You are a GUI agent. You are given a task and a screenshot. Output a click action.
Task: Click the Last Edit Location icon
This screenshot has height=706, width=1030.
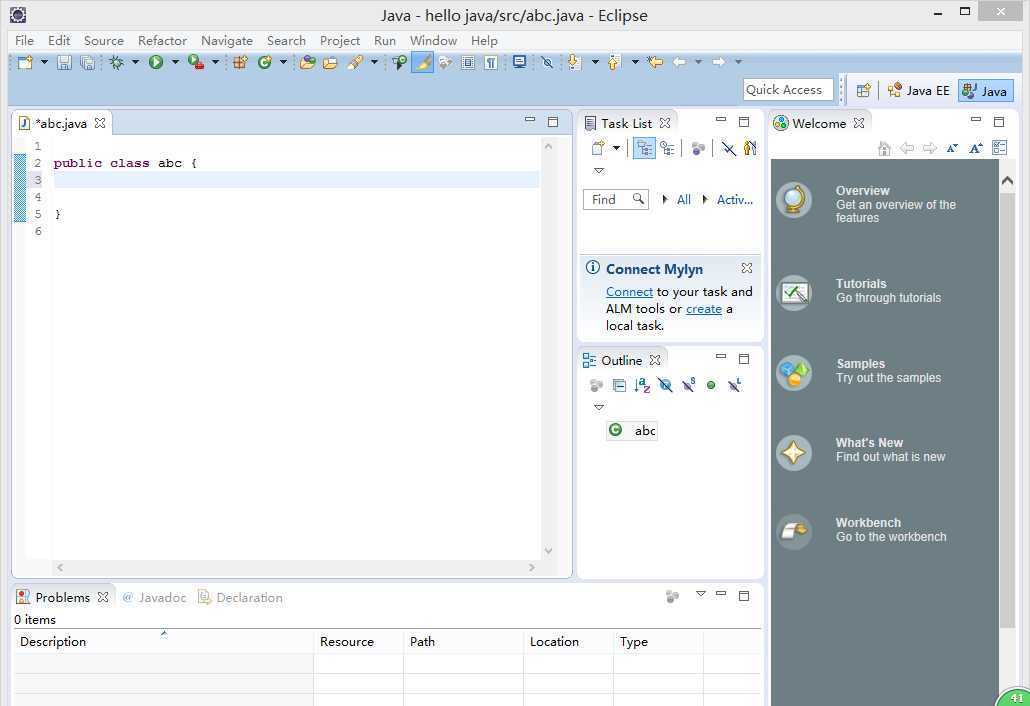tap(655, 62)
